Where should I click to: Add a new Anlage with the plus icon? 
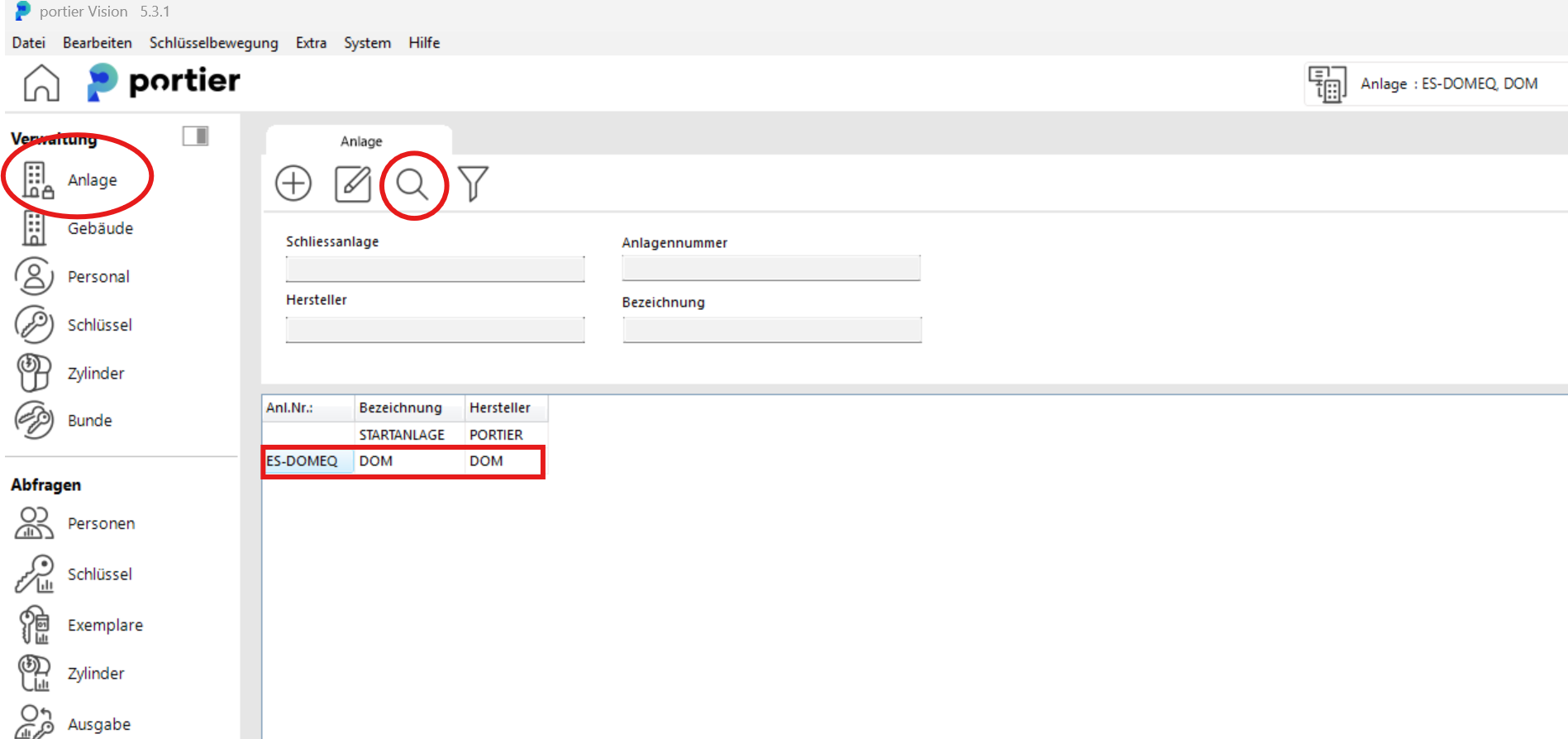(x=293, y=184)
